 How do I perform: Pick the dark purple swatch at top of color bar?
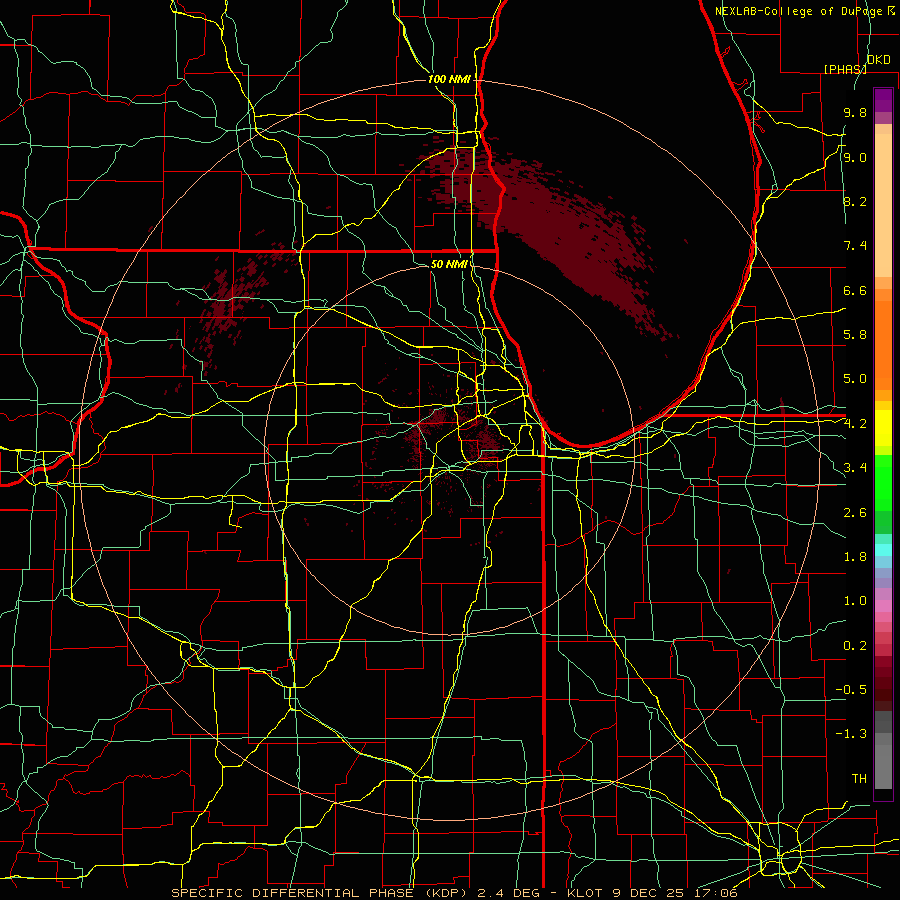pyautogui.click(x=883, y=100)
